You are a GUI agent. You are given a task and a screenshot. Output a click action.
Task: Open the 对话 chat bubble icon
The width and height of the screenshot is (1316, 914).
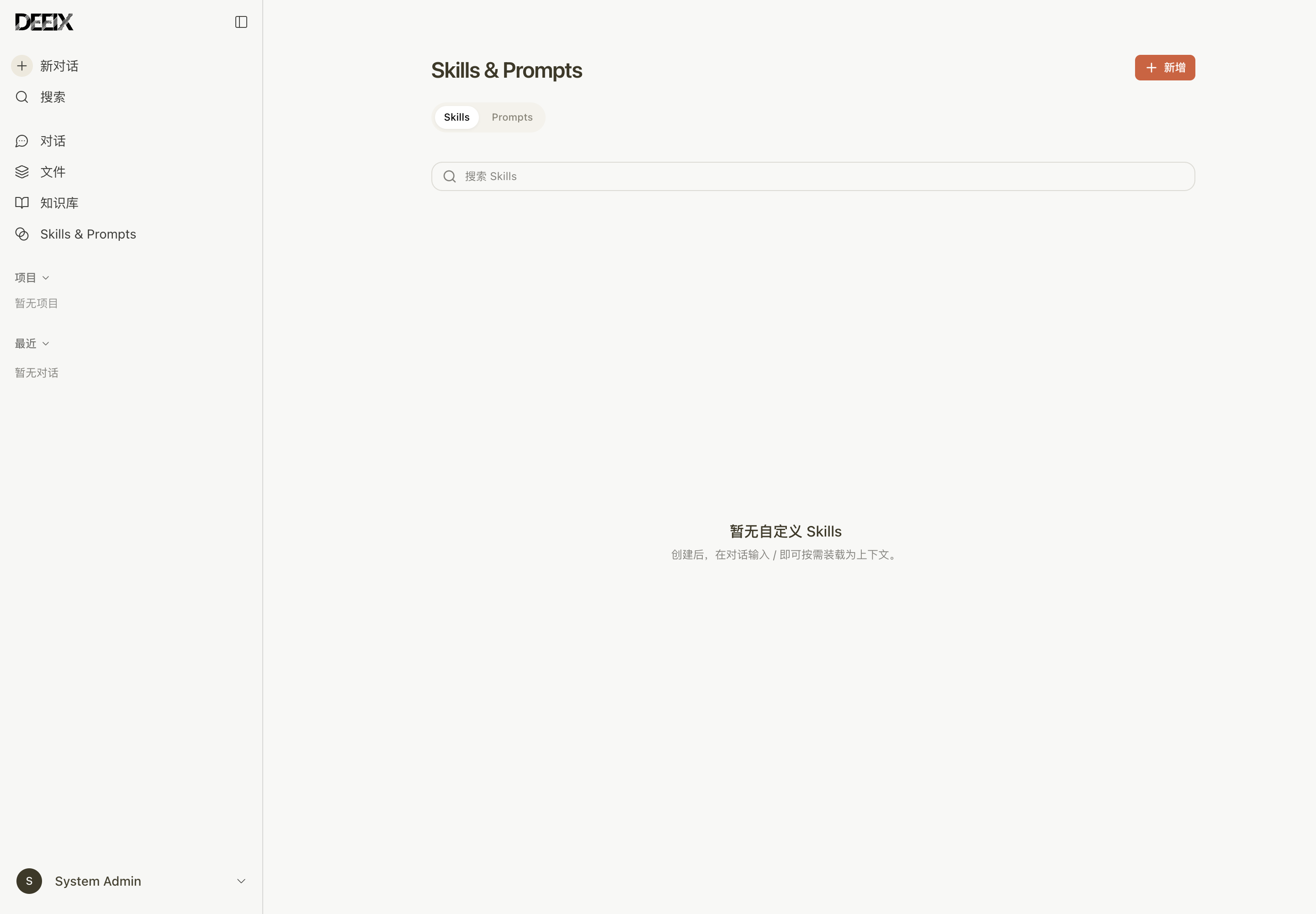point(22,141)
